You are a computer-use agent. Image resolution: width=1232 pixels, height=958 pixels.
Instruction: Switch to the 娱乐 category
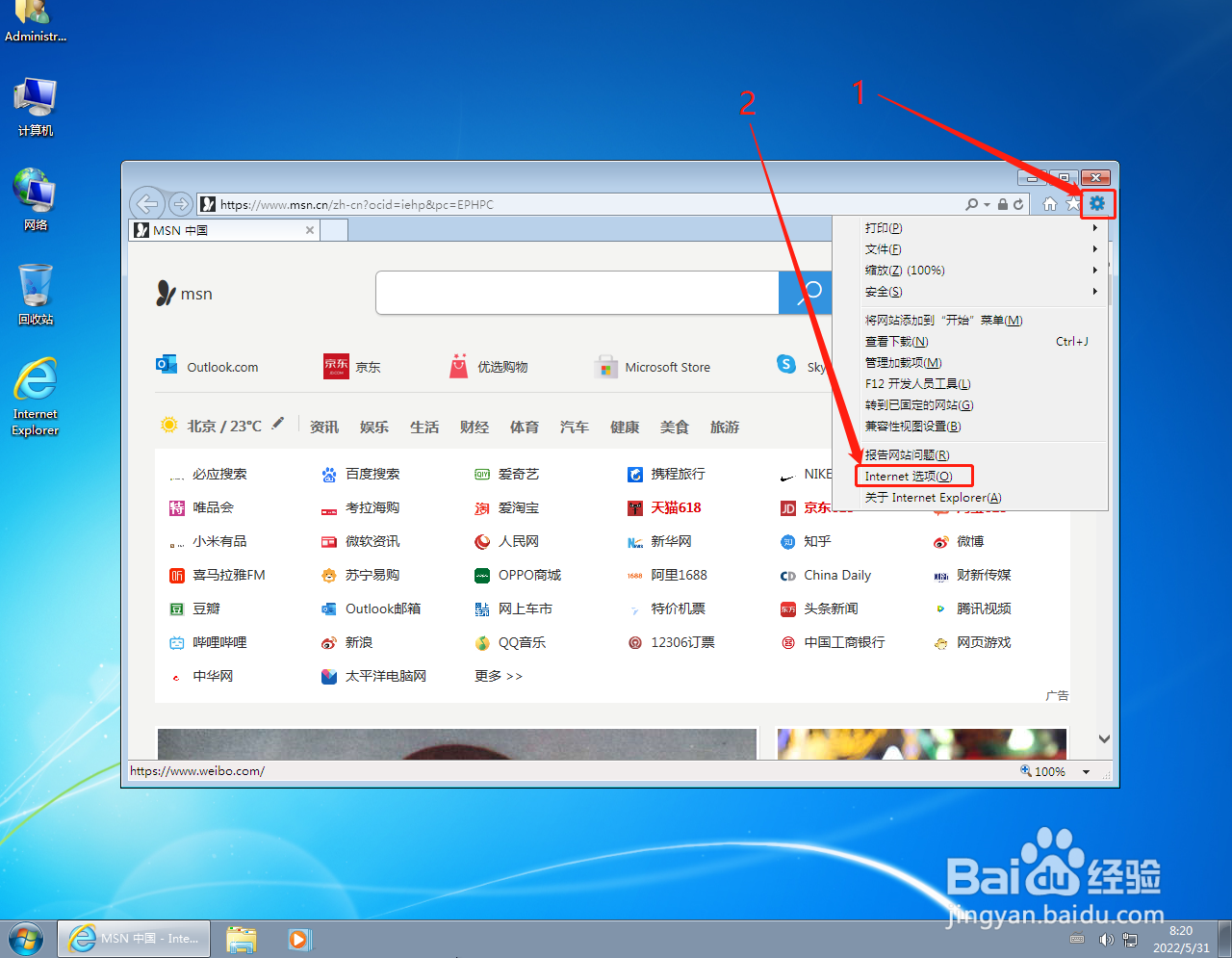[374, 427]
